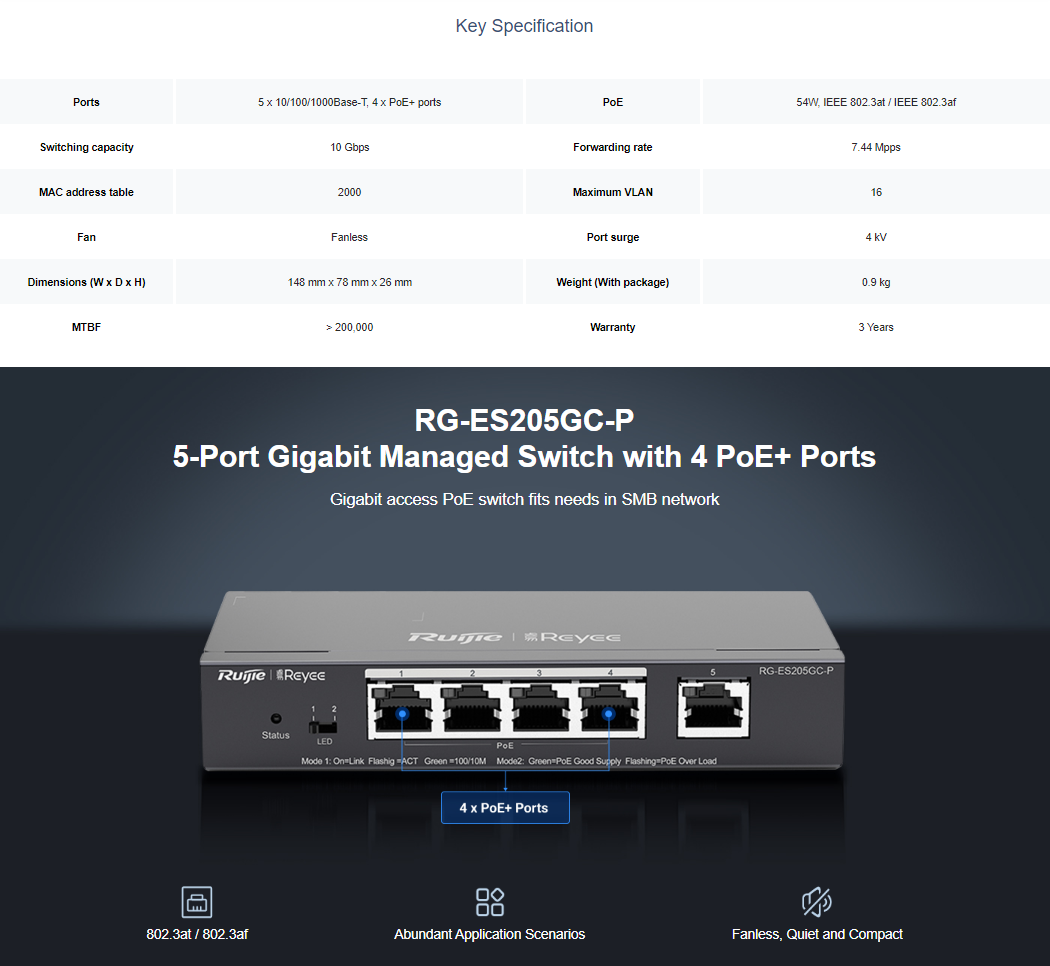Click the Ruijie Reyee logo on switch front
This screenshot has height=966, width=1050.
[271, 675]
